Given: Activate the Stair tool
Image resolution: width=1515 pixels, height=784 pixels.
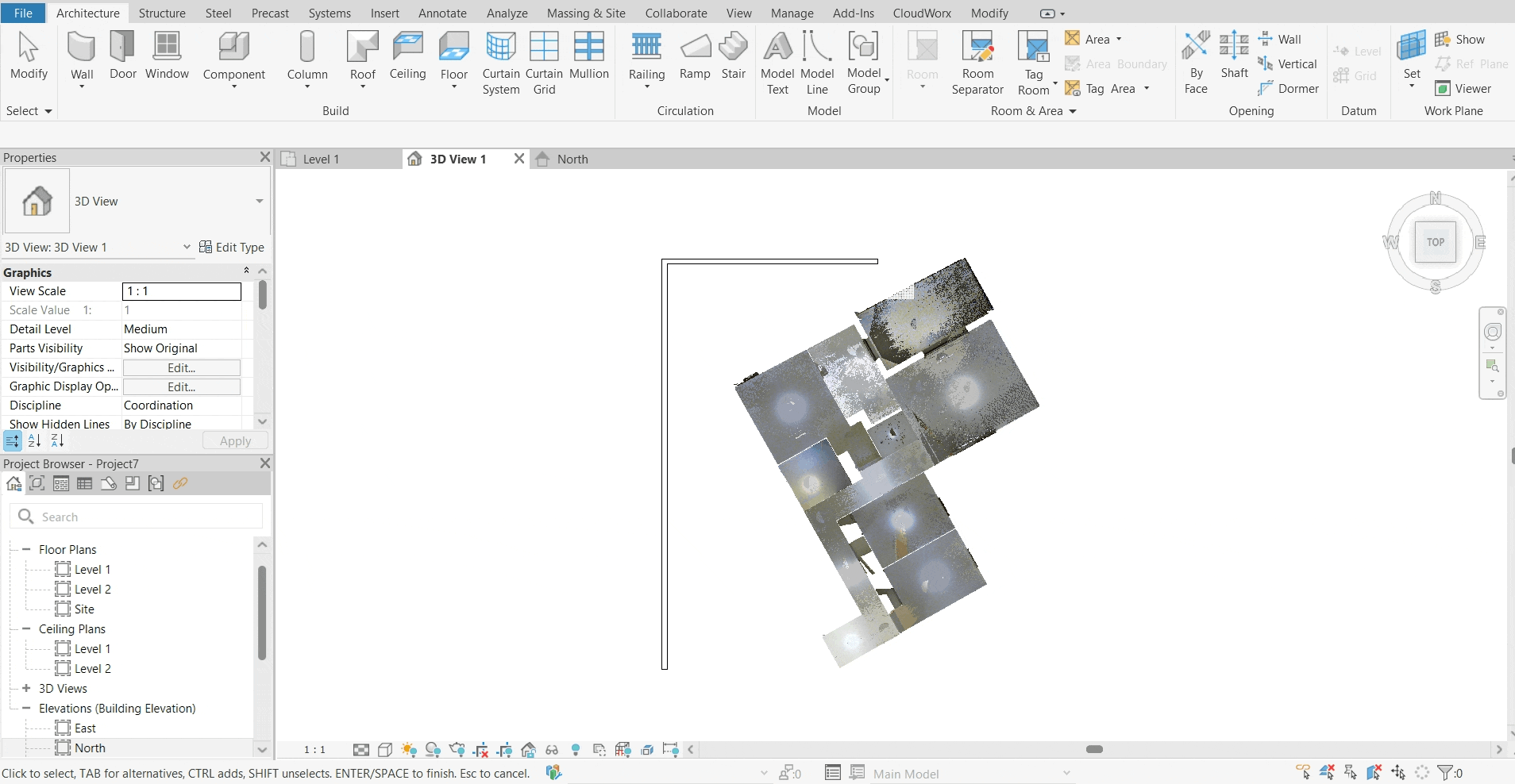Looking at the screenshot, I should pos(734,56).
